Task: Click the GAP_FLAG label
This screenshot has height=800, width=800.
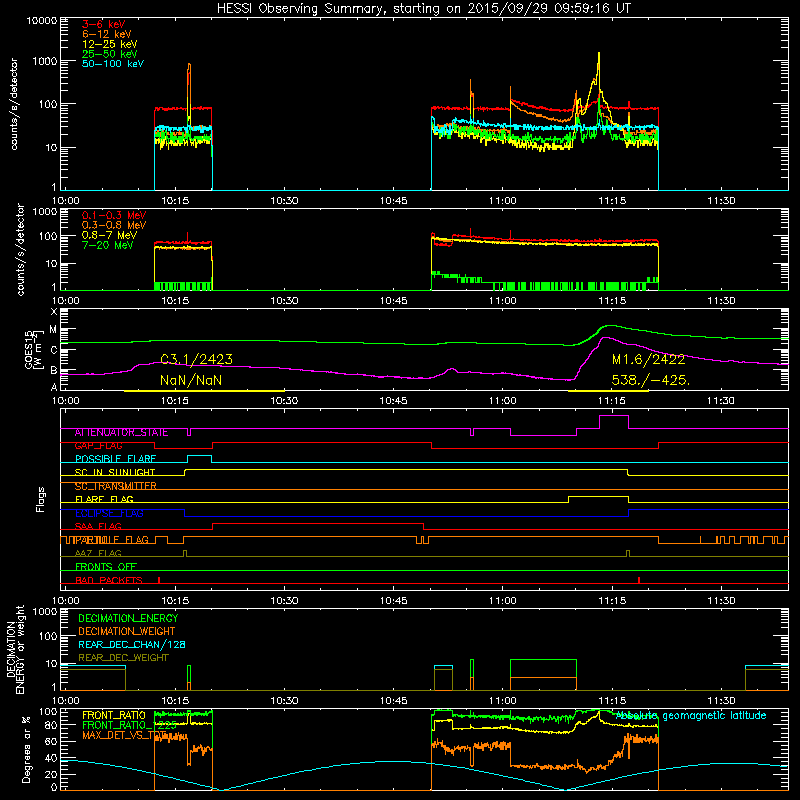Action: pyautogui.click(x=98, y=446)
